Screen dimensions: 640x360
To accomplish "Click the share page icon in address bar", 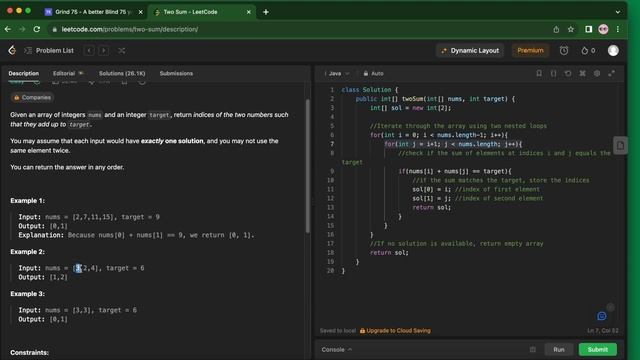I will (x=556, y=29).
